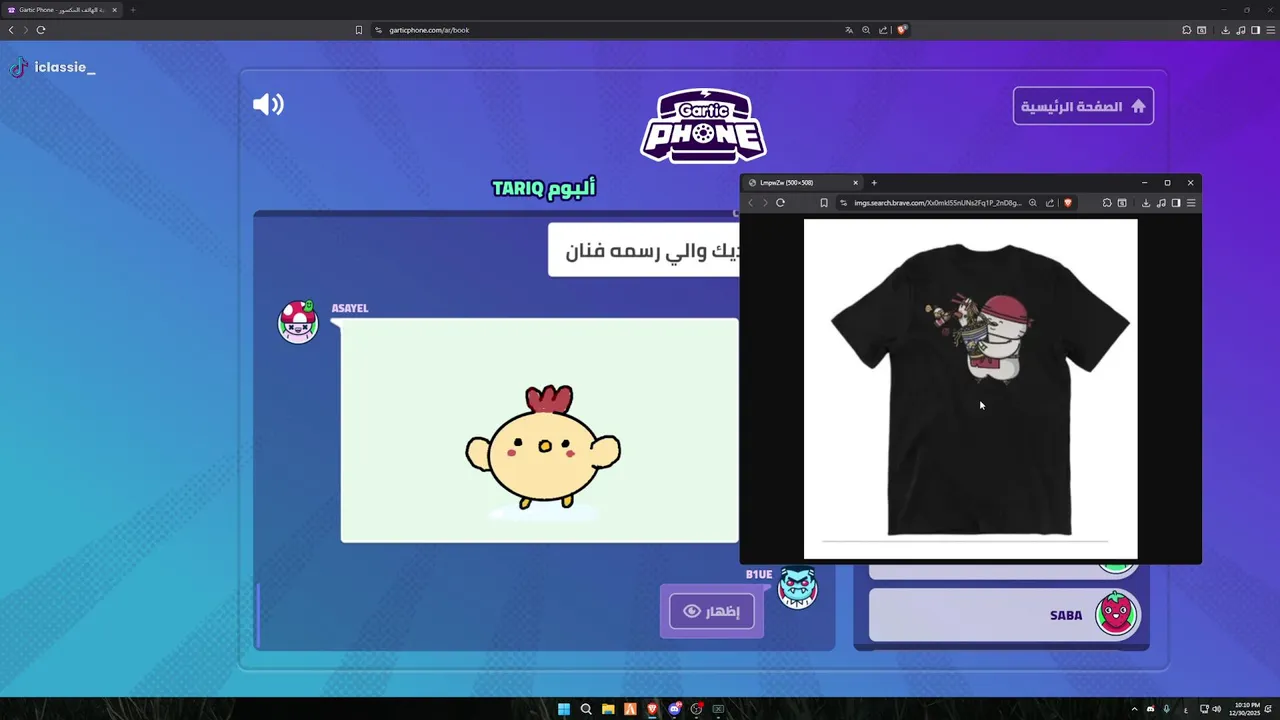Open Brave browser from taskbar

click(x=652, y=709)
